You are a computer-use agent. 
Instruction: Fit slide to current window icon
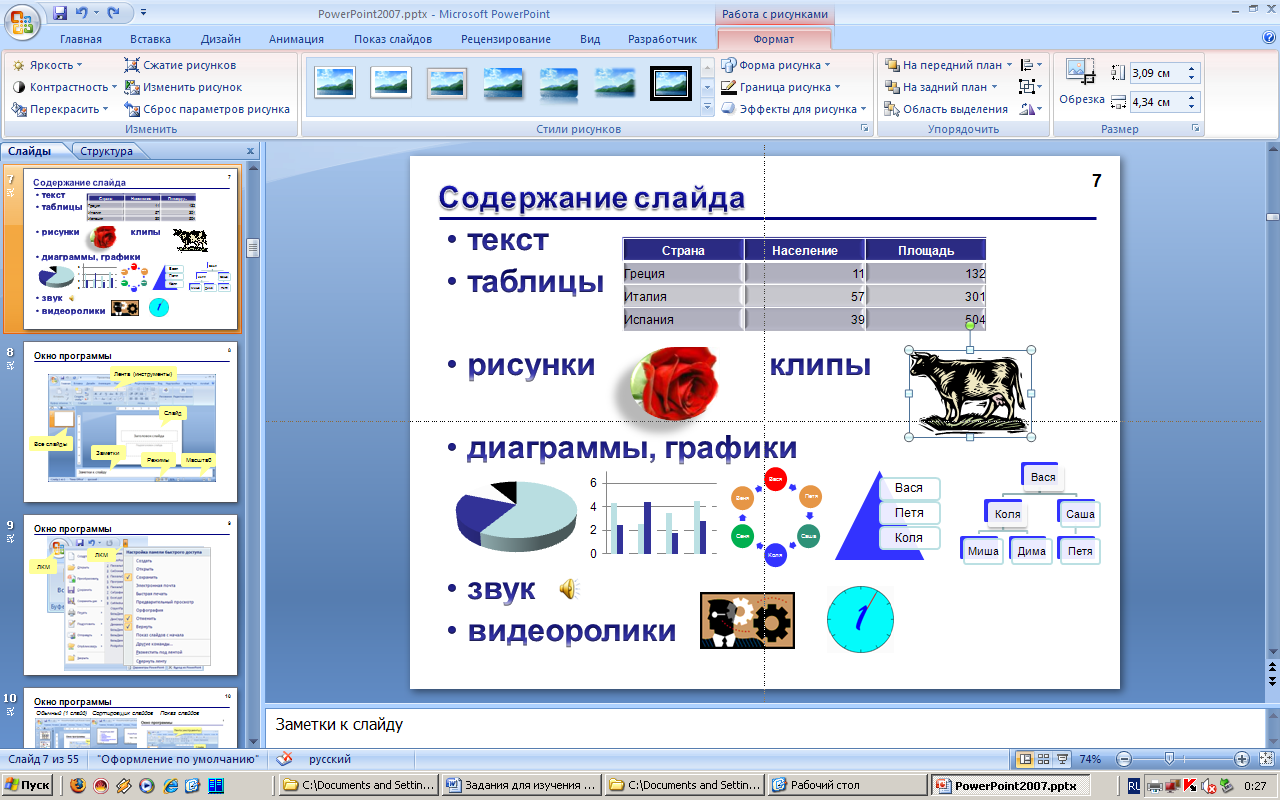pyautogui.click(x=1264, y=759)
